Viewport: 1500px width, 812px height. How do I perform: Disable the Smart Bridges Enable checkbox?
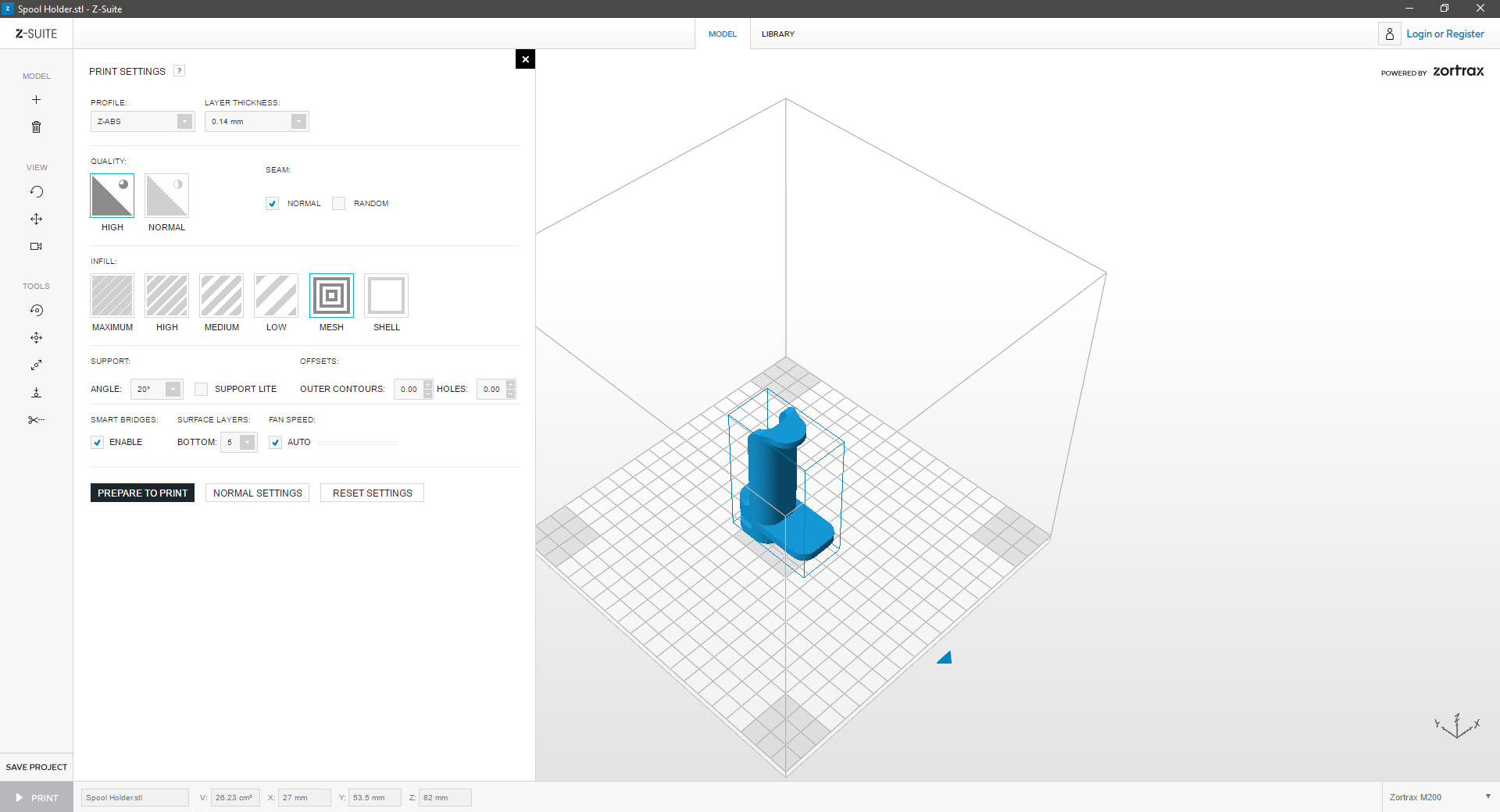coord(98,443)
